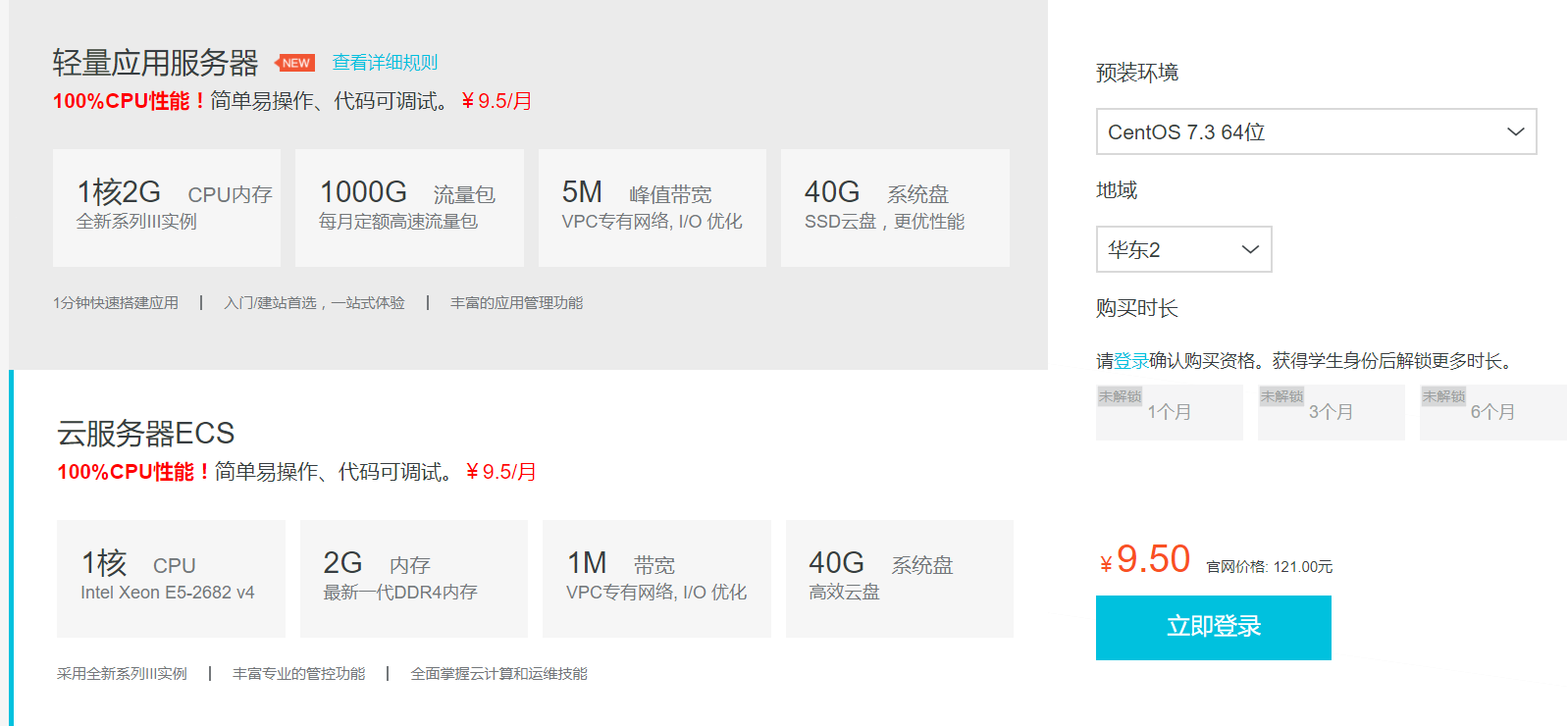Viewport: 1568px width, 726px height.
Task: Click the 登录 link in purchase notice
Action: point(1131,361)
